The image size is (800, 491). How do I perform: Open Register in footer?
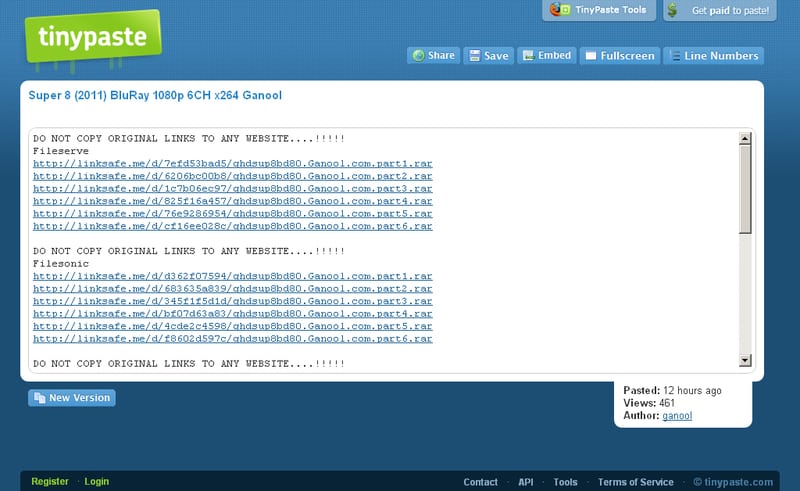[49, 481]
